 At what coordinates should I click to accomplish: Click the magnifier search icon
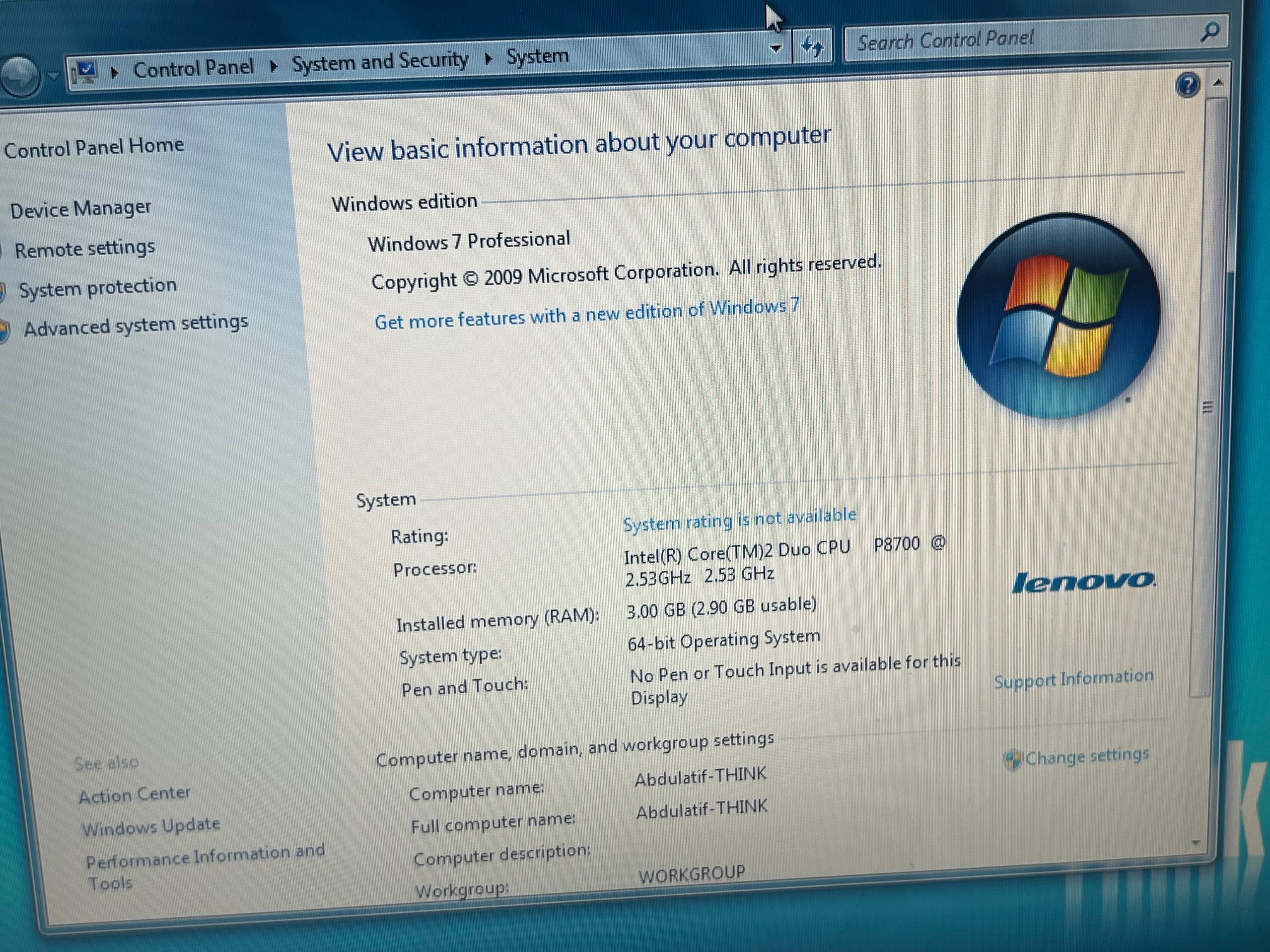tap(1210, 32)
